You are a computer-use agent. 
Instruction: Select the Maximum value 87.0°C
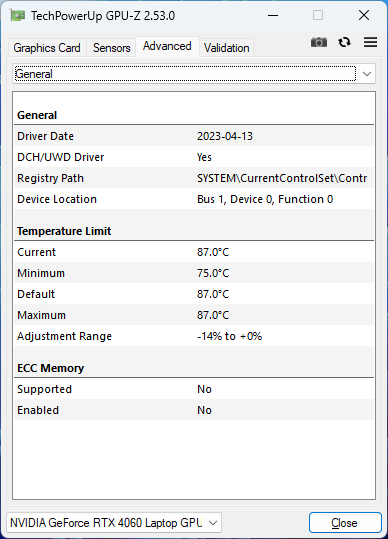pyautogui.click(x=213, y=315)
